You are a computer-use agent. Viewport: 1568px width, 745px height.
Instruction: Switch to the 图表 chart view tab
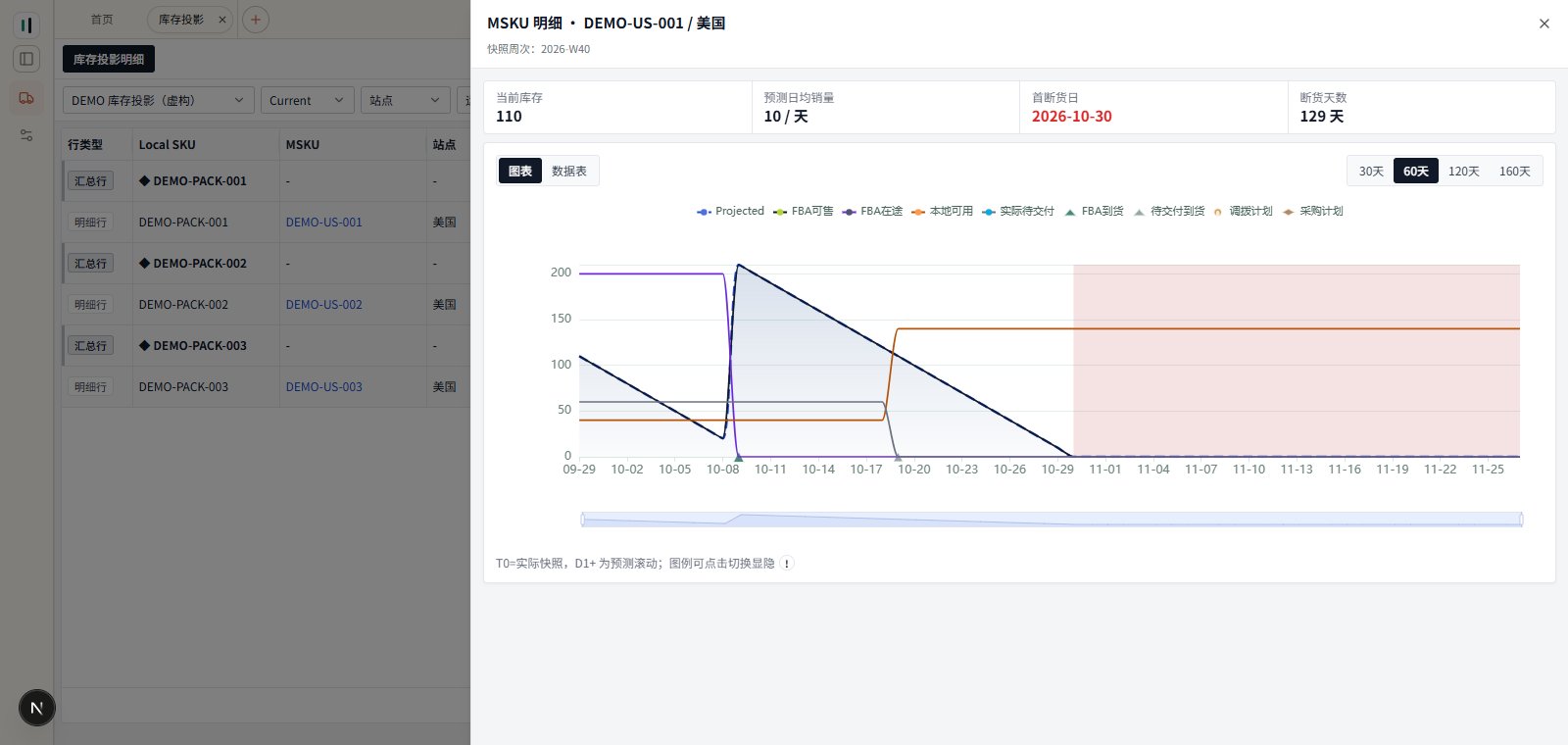pyautogui.click(x=520, y=172)
